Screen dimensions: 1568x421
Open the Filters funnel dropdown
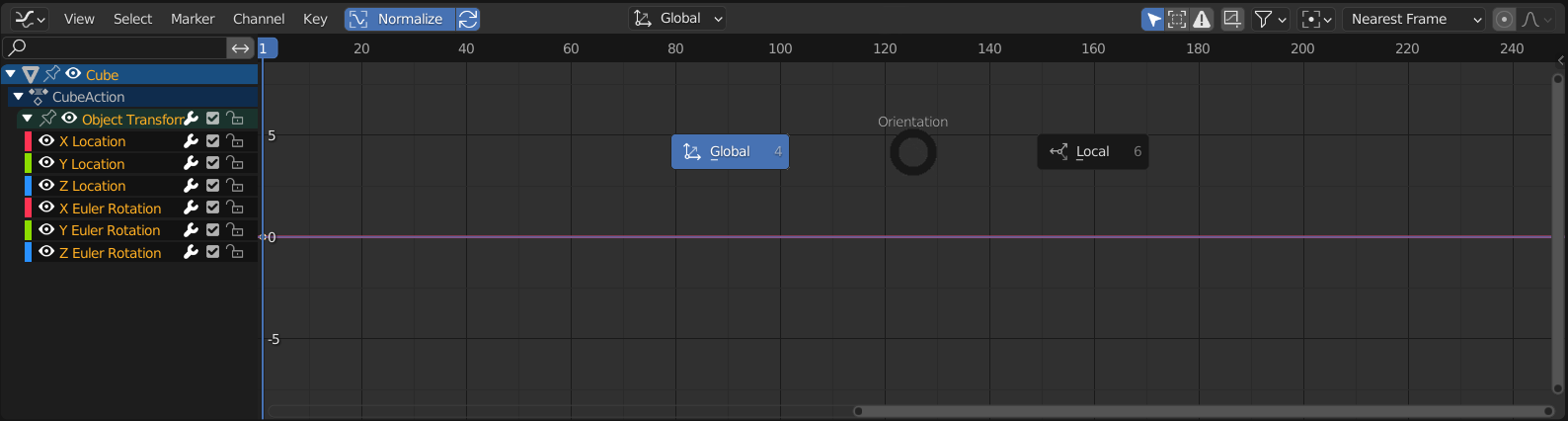1270,19
